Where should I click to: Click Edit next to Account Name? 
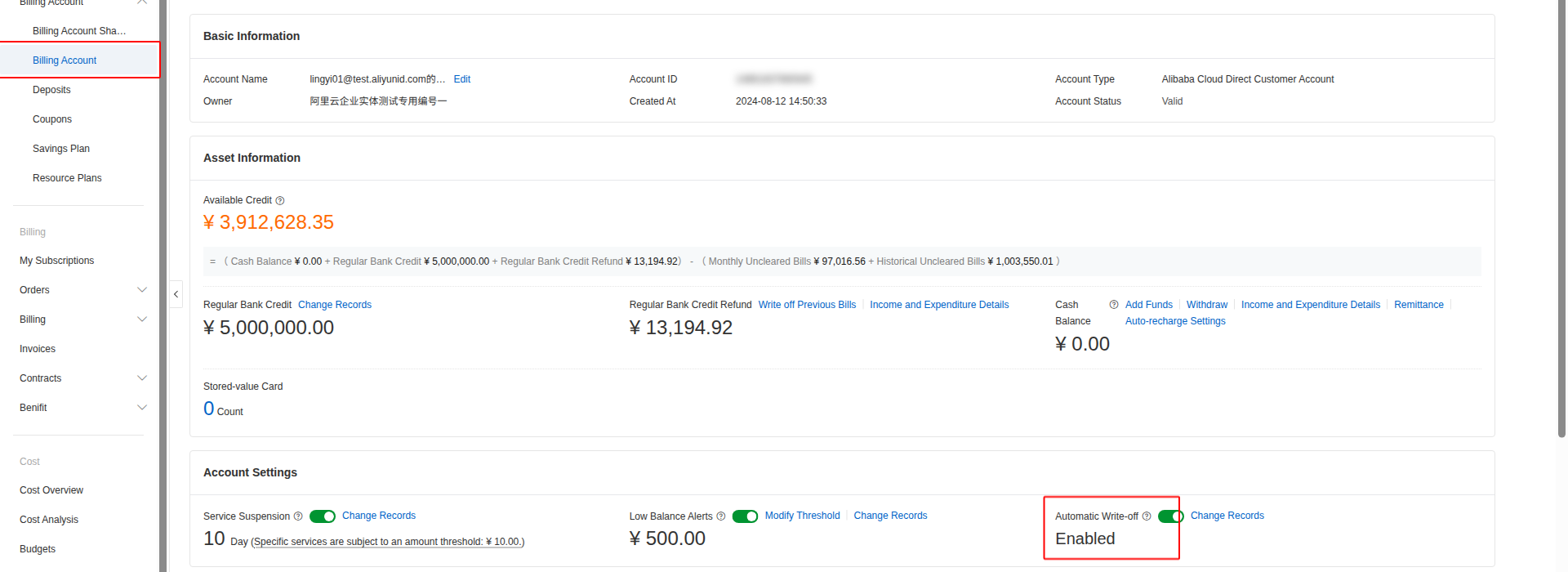pyautogui.click(x=462, y=79)
